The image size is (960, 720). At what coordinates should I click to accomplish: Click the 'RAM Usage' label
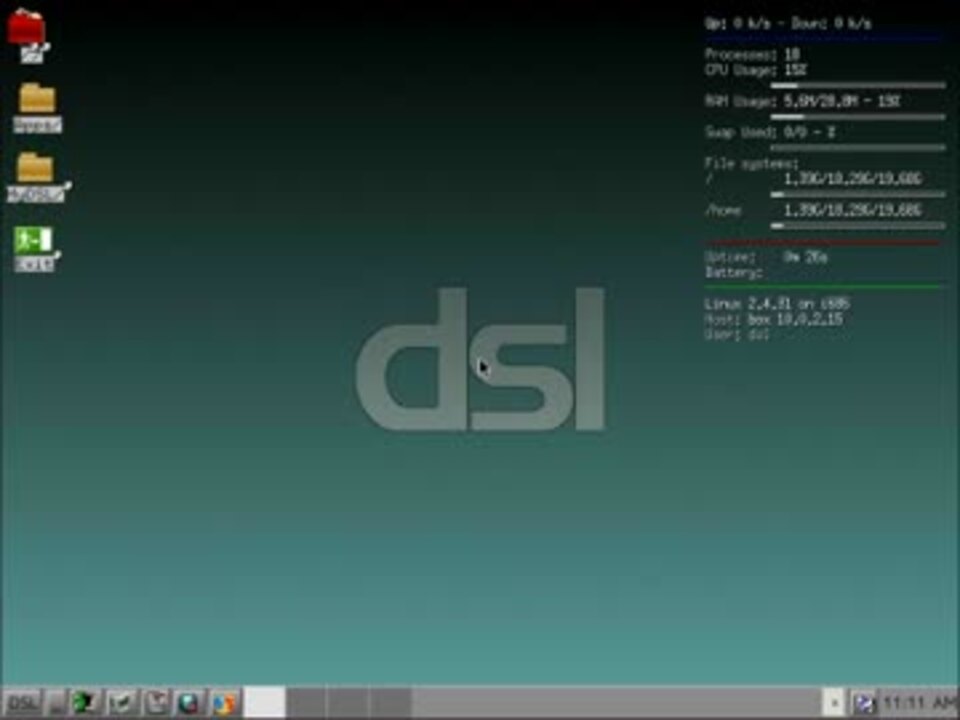[x=740, y=102]
